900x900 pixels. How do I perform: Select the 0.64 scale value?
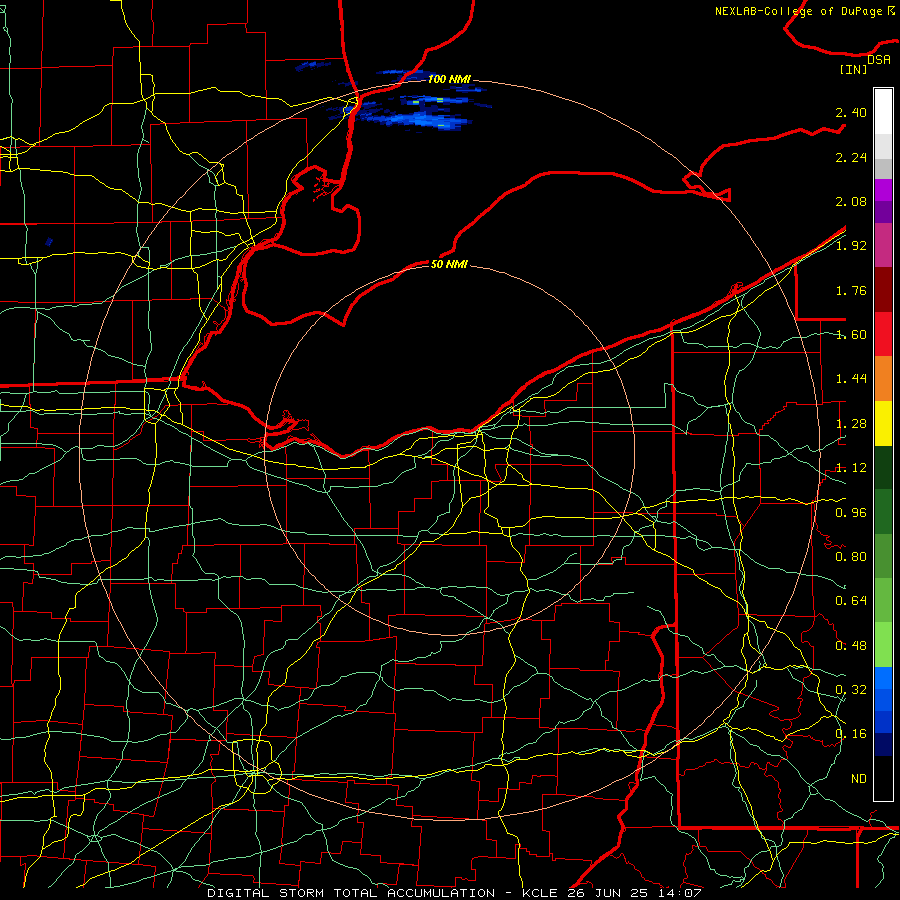(851, 601)
